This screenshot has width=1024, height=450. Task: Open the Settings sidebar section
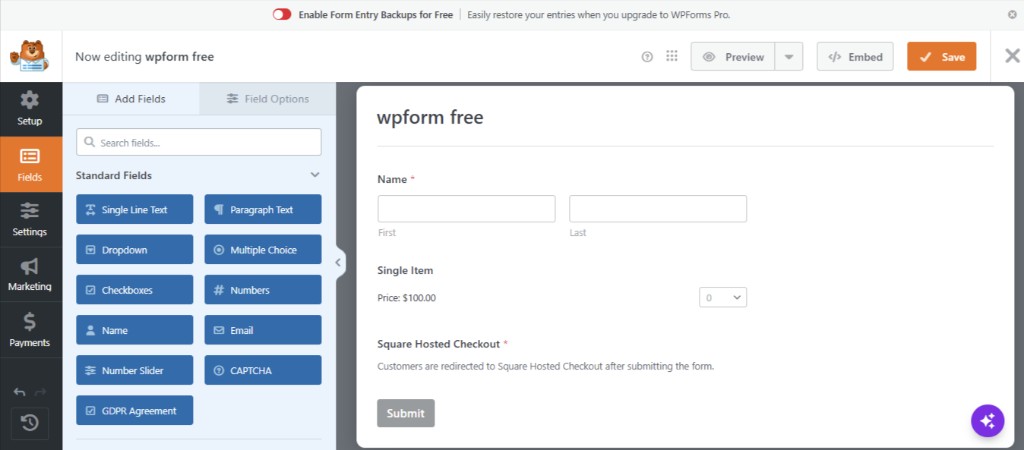tap(30, 219)
